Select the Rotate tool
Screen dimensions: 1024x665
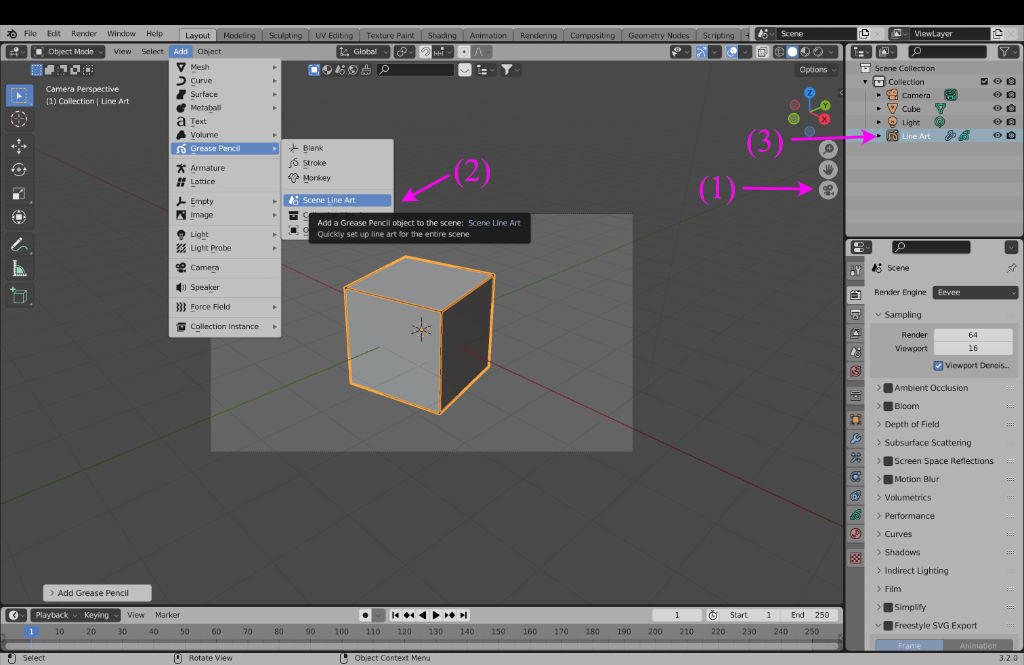pos(19,169)
